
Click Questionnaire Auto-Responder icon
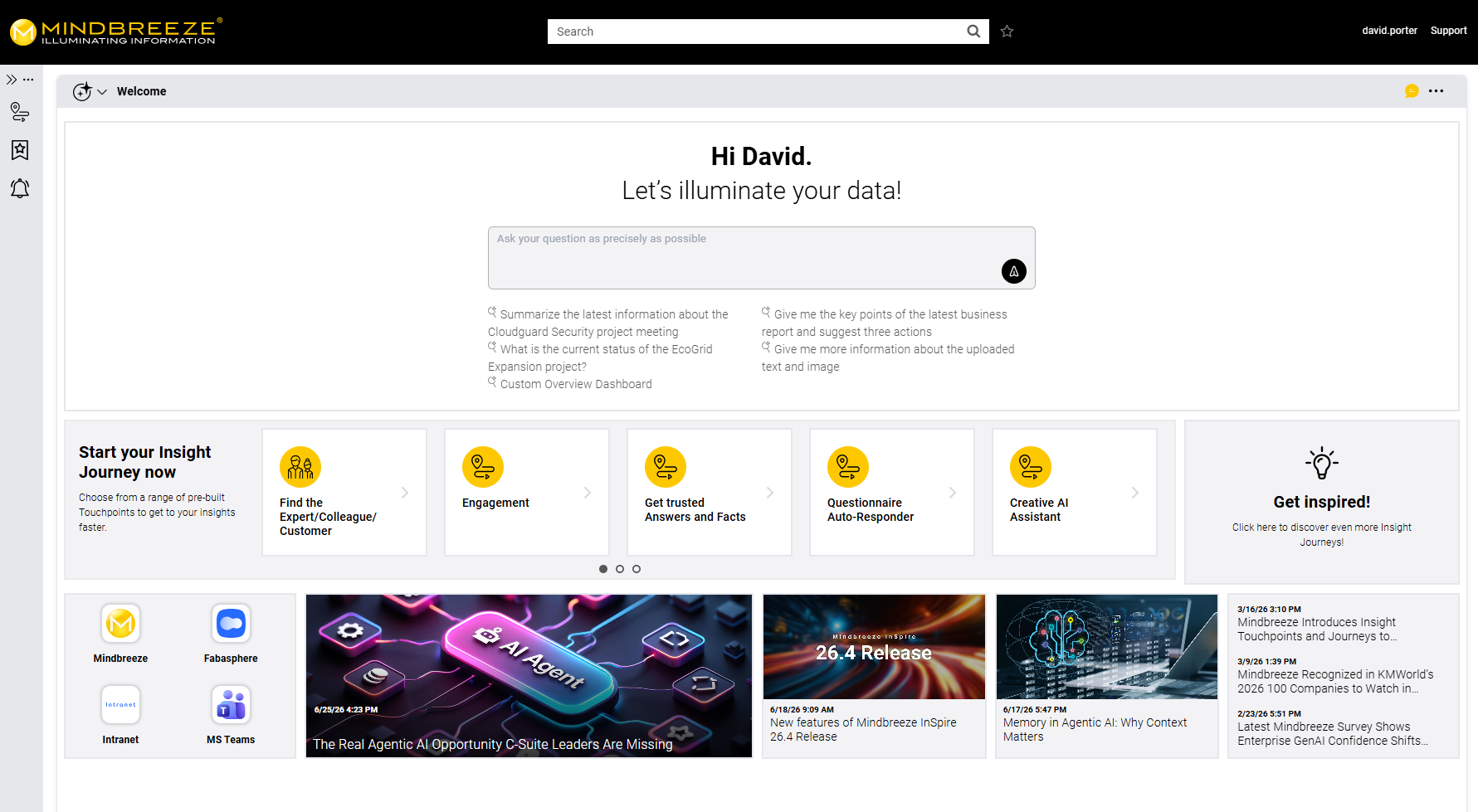(848, 467)
